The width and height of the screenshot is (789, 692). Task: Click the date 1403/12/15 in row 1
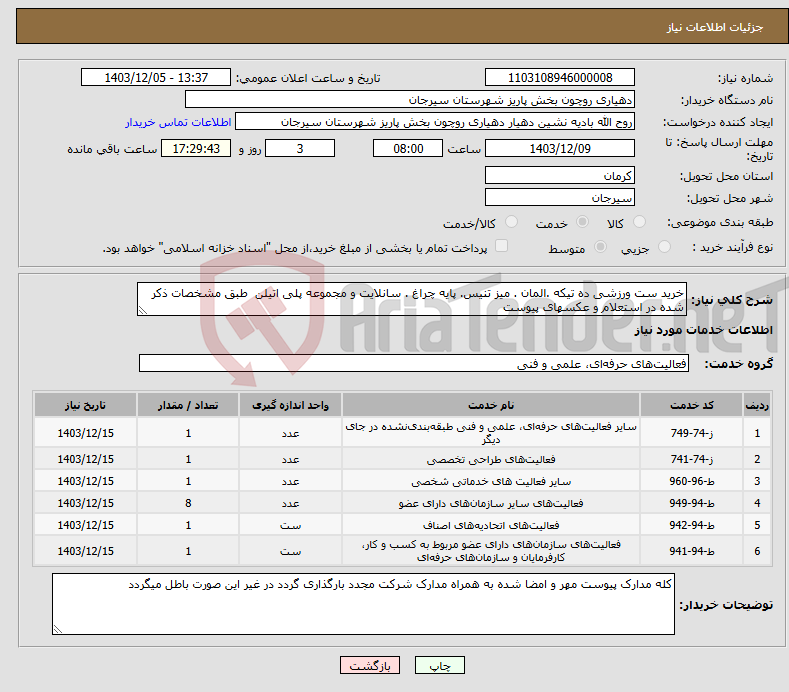coord(85,433)
